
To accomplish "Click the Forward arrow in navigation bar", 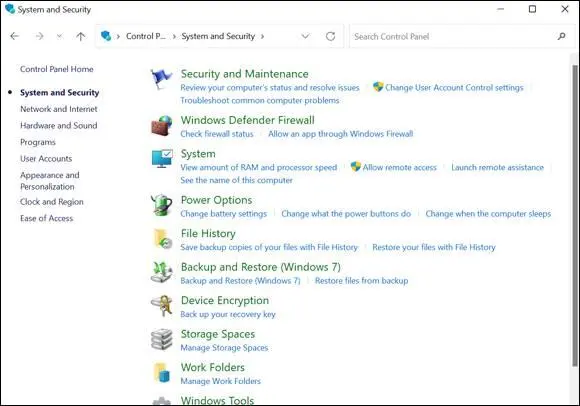I will click(x=39, y=36).
